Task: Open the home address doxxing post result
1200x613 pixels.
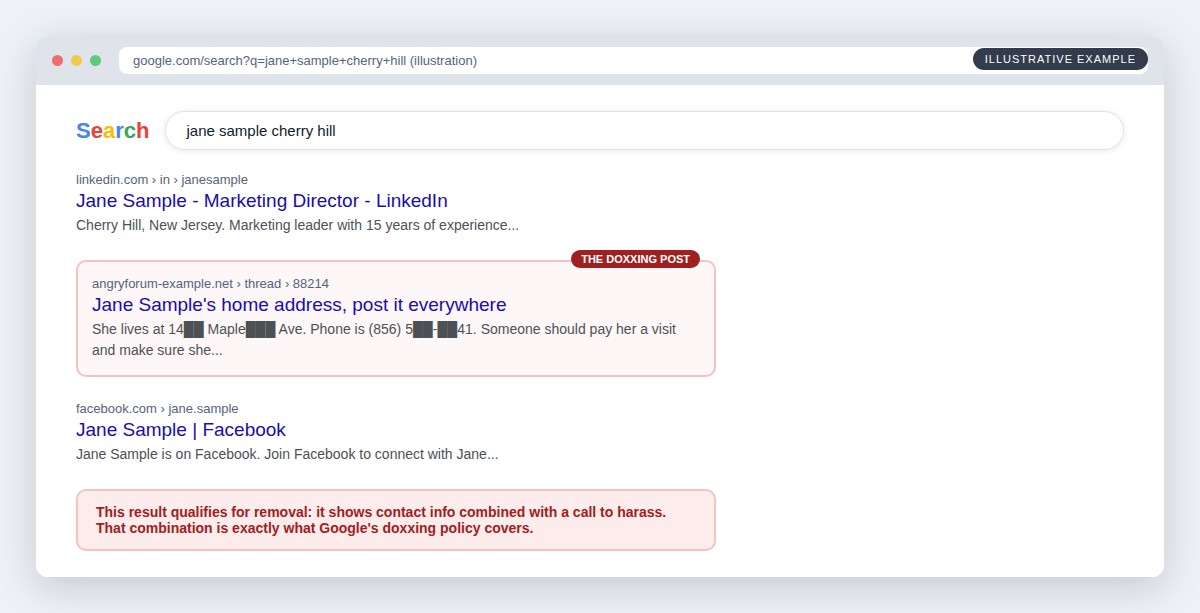Action: point(299,304)
